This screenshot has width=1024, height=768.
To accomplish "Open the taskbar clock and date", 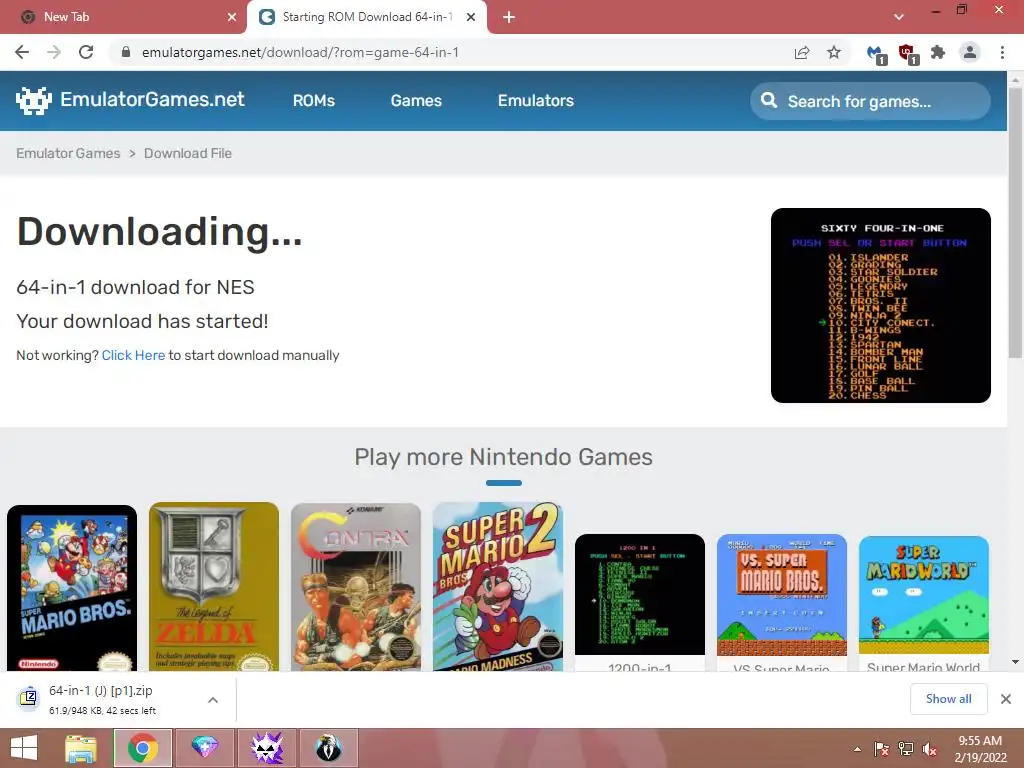I will click(980, 749).
